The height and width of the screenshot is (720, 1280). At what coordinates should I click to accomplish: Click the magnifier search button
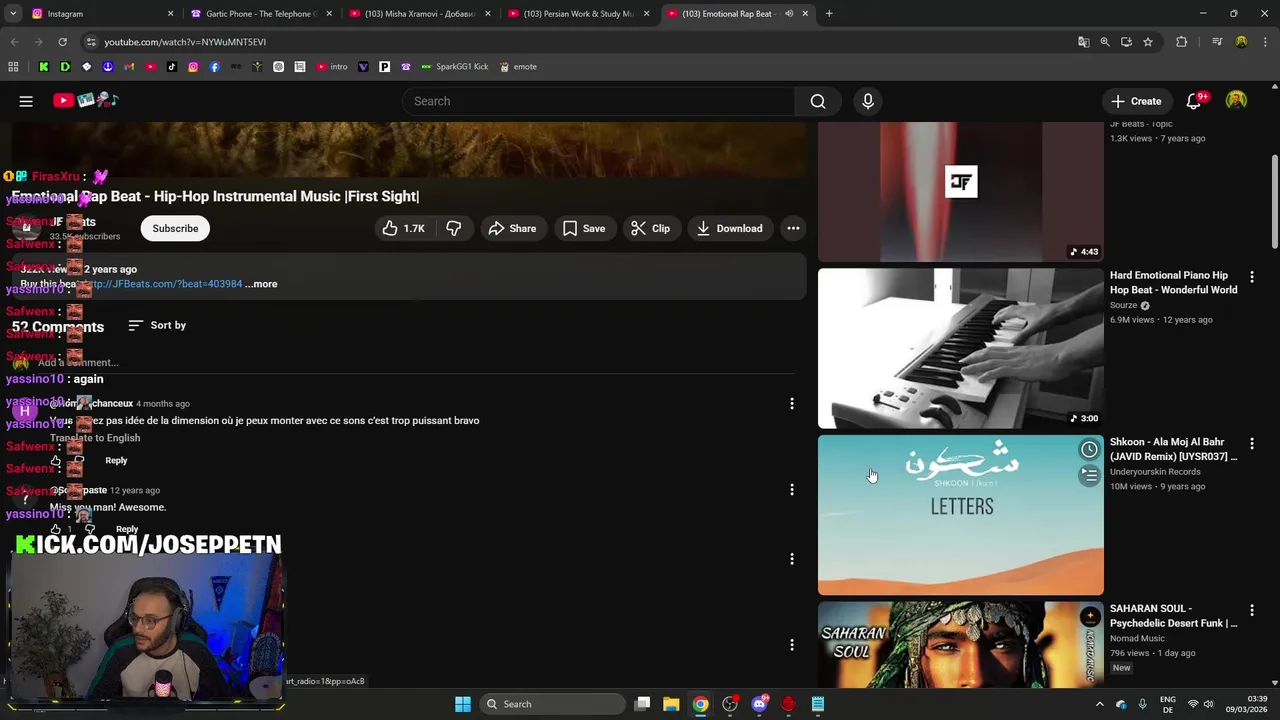[818, 101]
